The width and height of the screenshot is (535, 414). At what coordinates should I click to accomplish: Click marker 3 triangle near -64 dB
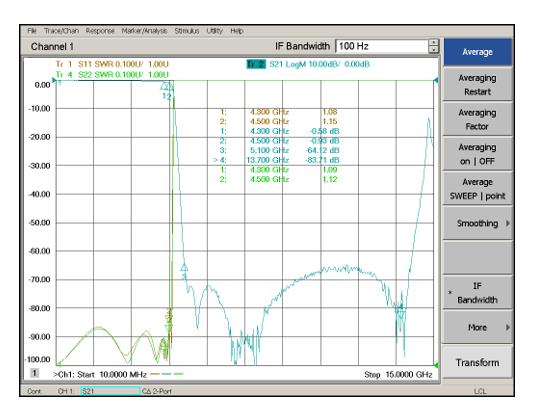[x=184, y=267]
